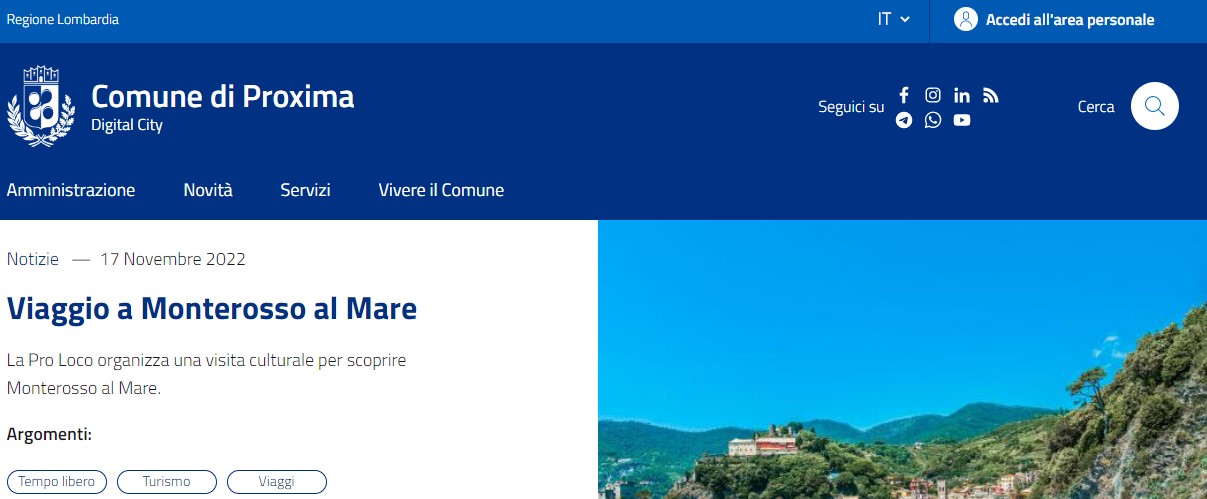
Task: Open the Amministrazione menu
Action: point(71,190)
